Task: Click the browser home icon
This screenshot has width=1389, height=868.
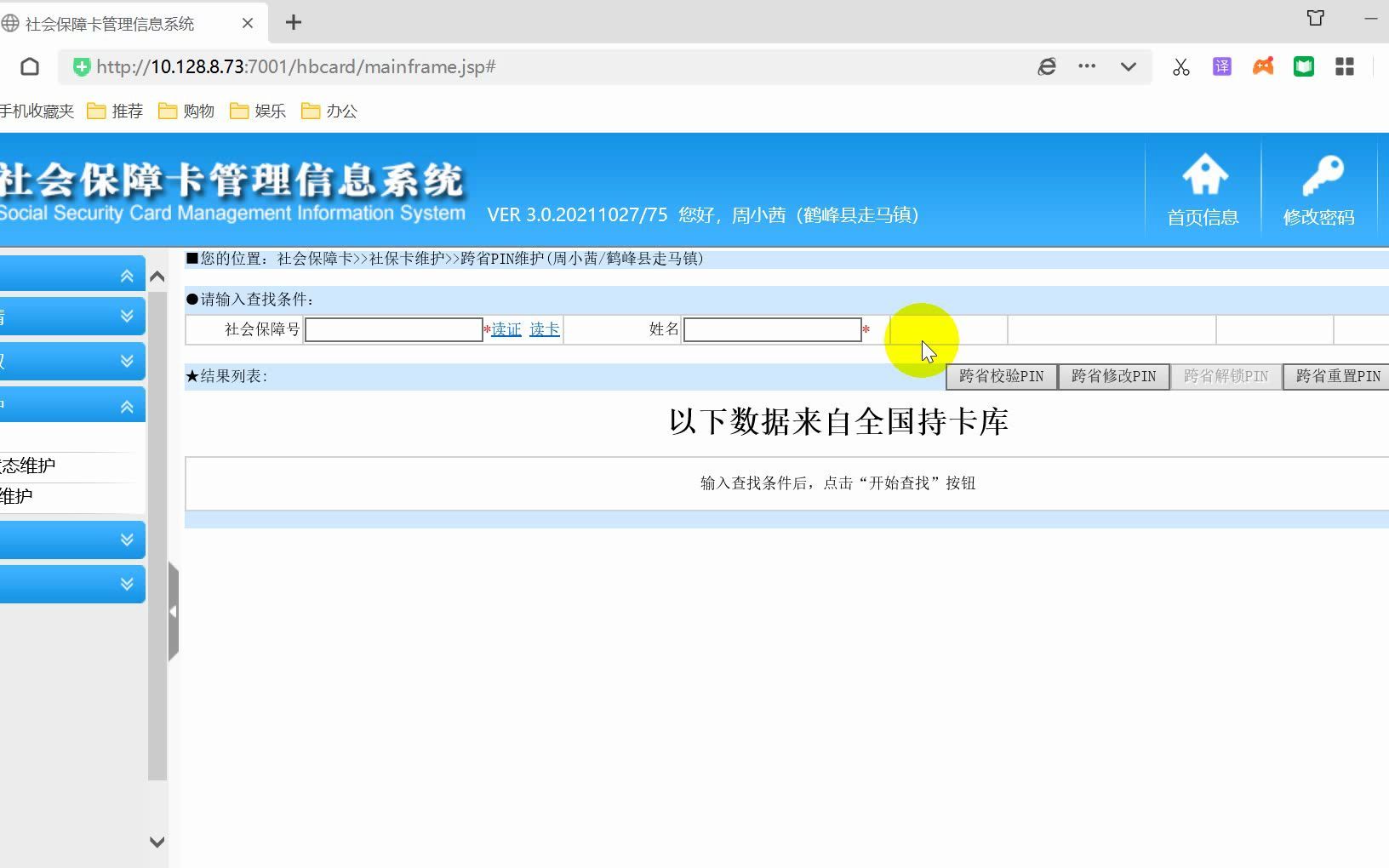Action: coord(30,66)
